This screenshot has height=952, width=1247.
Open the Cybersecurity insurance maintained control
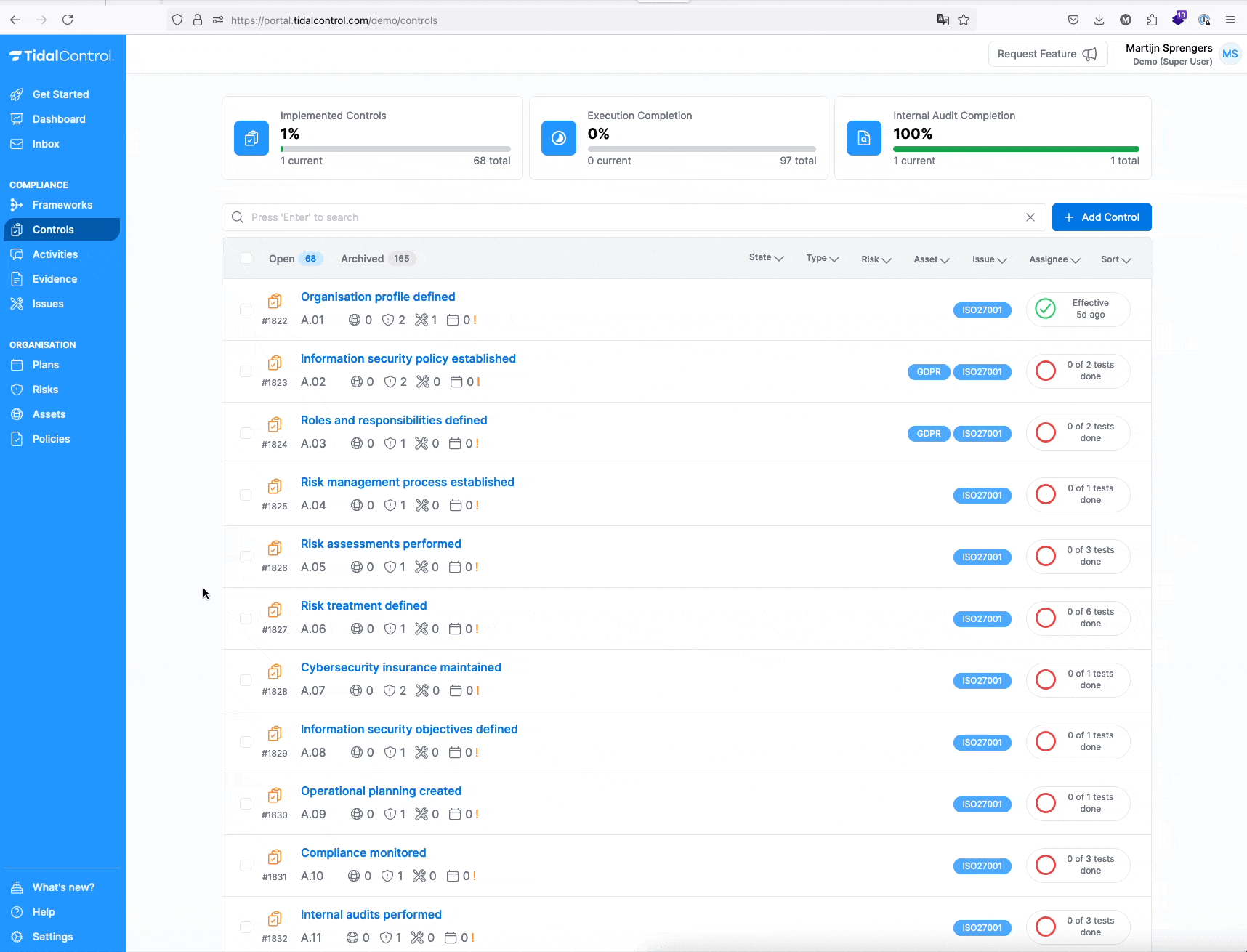point(401,667)
